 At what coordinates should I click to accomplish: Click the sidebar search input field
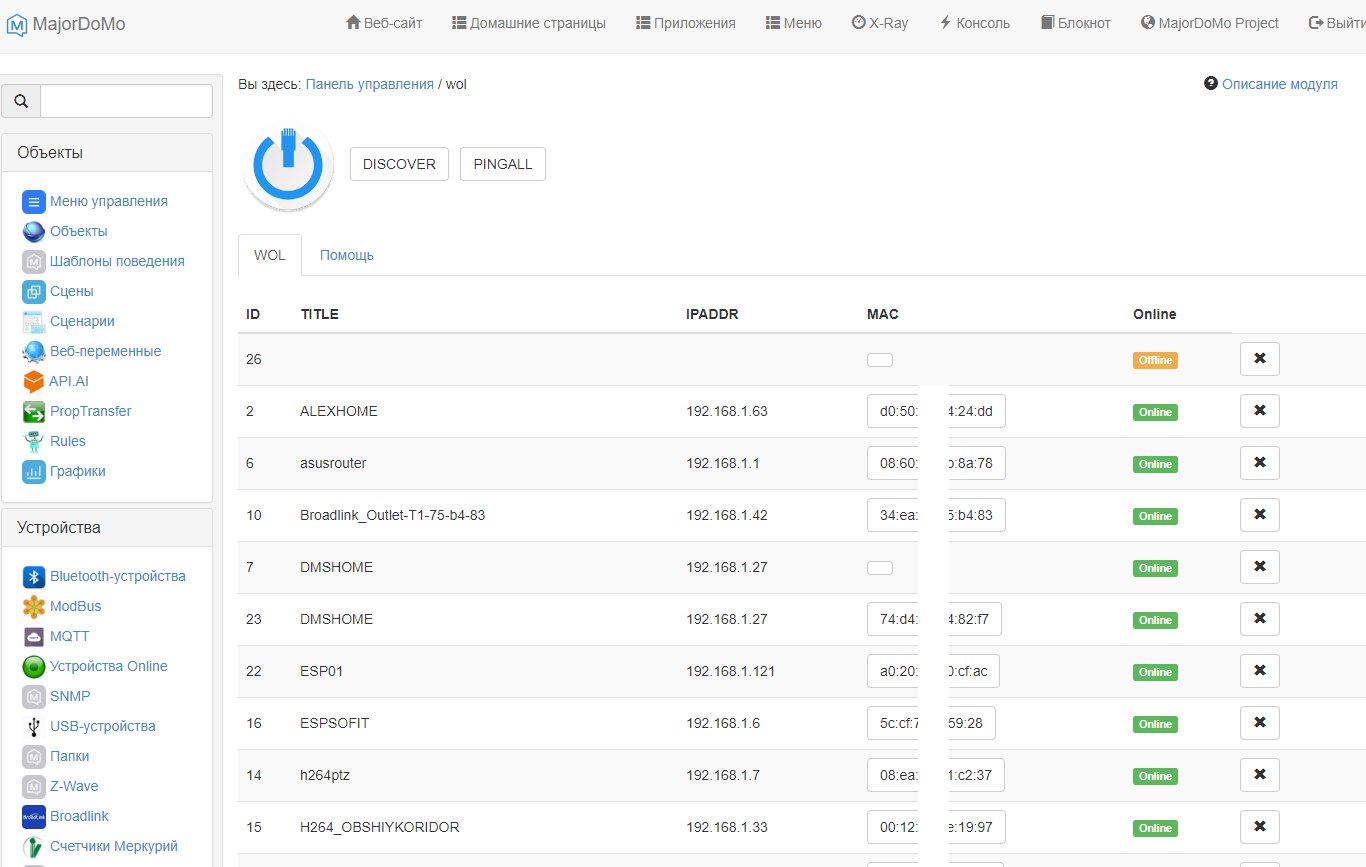(x=126, y=101)
